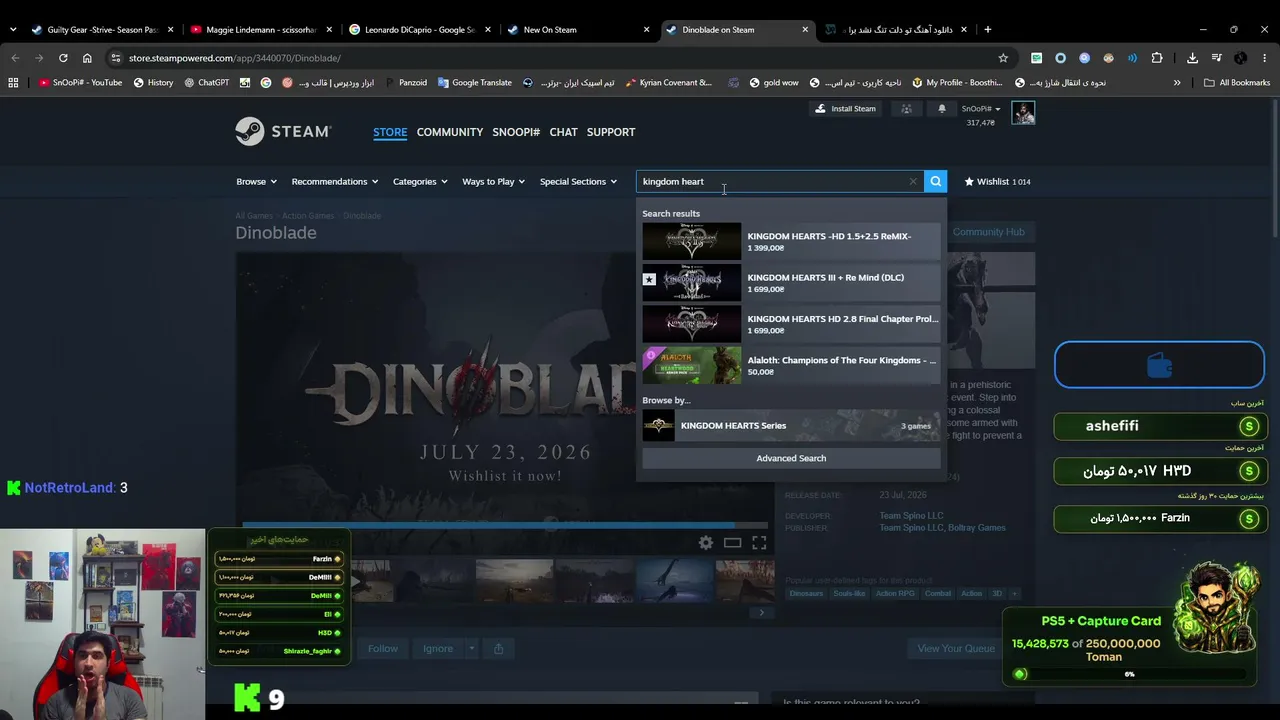
Task: Open the Community Hub button
Action: tap(989, 232)
